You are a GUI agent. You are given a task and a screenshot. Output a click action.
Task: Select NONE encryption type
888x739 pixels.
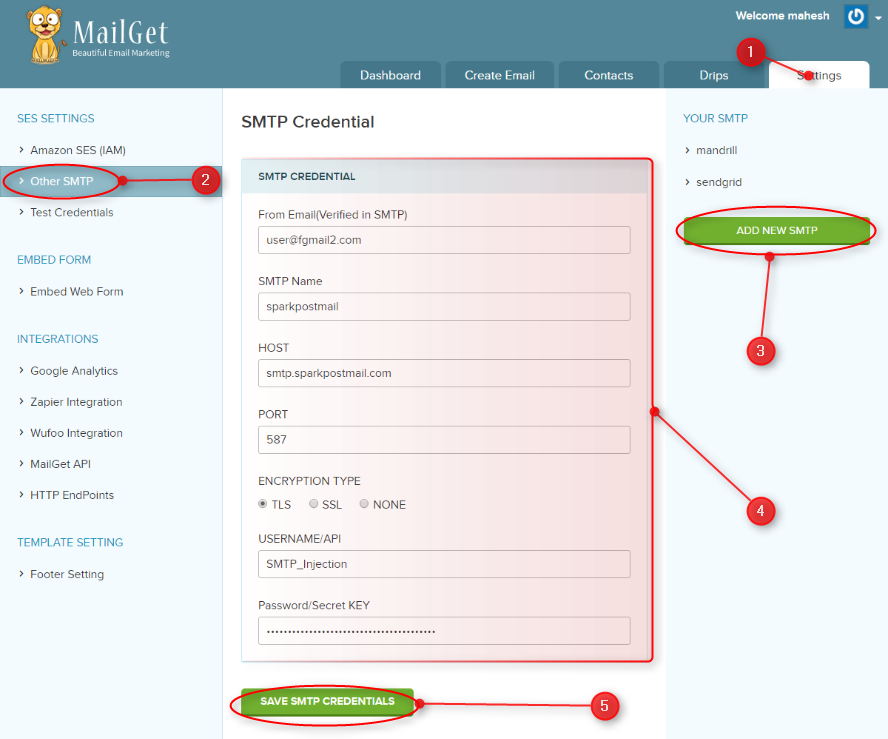(364, 504)
